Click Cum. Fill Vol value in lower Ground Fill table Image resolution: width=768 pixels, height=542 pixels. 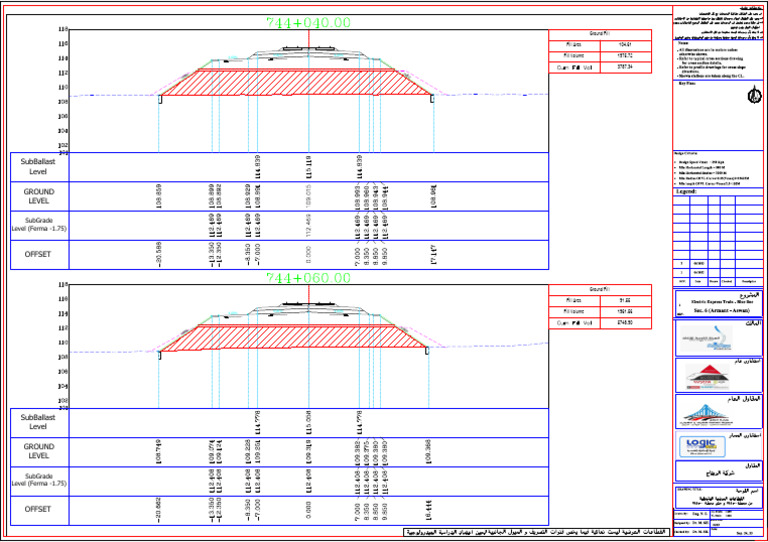click(x=625, y=323)
